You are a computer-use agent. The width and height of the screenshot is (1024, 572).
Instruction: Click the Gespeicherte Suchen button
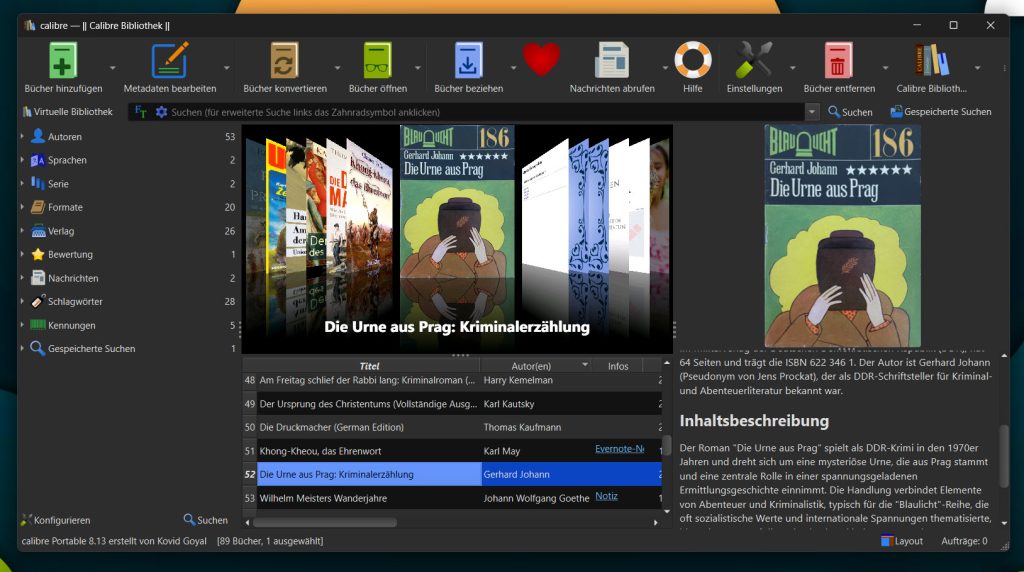[940, 112]
